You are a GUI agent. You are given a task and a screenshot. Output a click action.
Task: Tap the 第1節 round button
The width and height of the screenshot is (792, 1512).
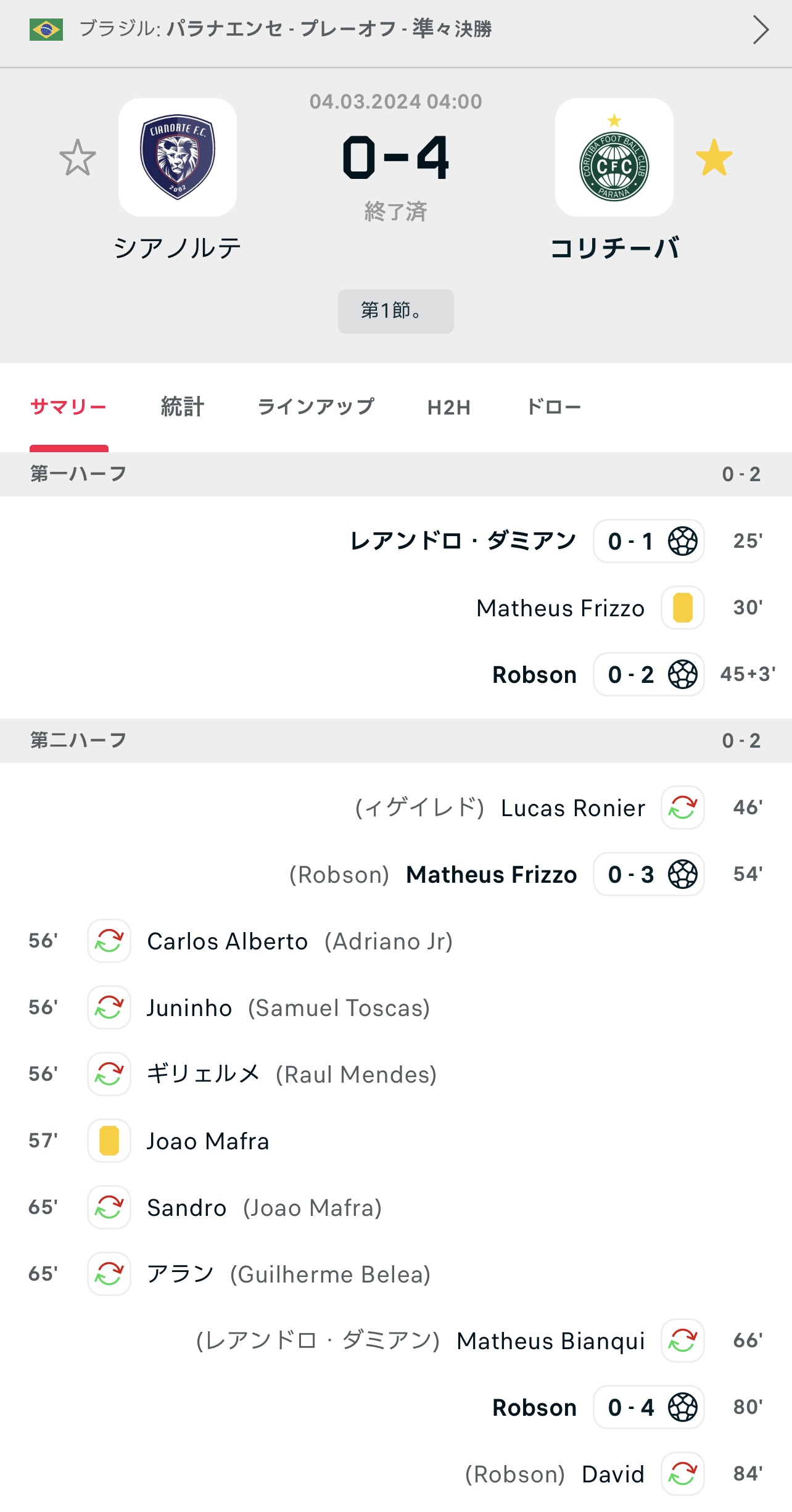point(396,312)
